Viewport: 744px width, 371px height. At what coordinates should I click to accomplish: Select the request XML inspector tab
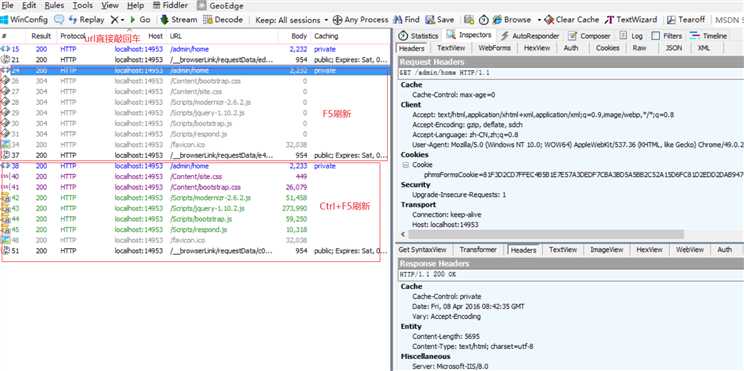704,48
